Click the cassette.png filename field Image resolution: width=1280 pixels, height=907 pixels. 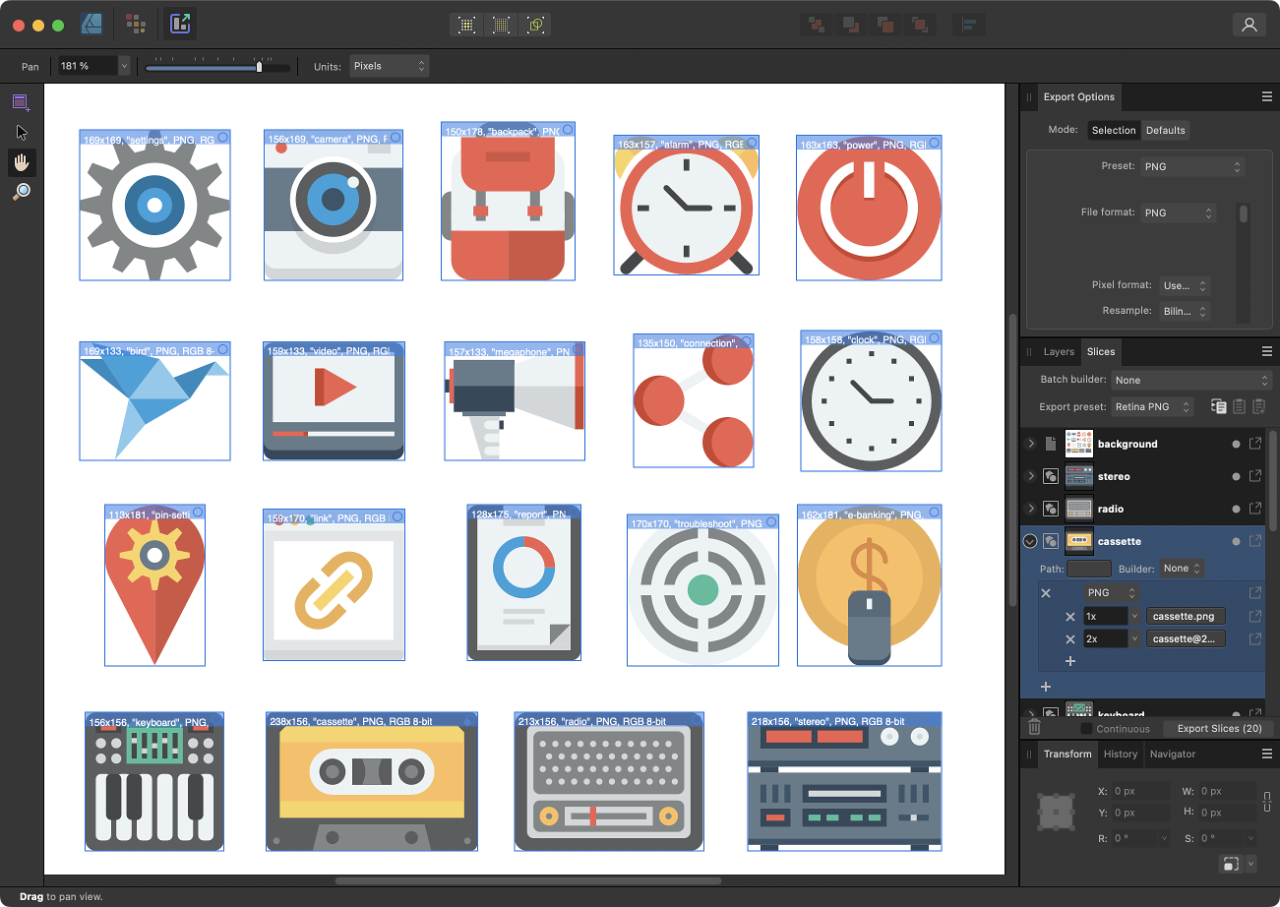pyautogui.click(x=1185, y=617)
